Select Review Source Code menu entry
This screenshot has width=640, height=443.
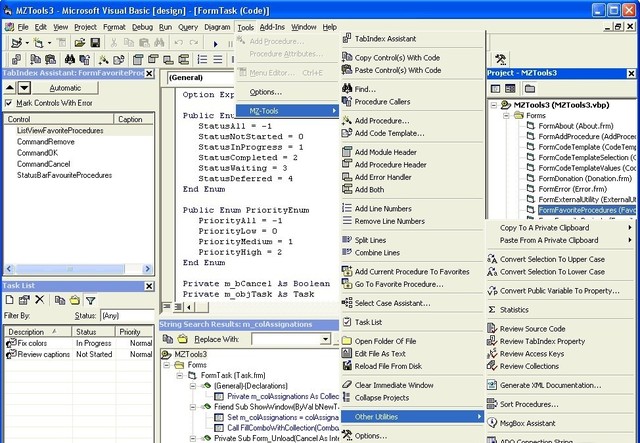533,329
